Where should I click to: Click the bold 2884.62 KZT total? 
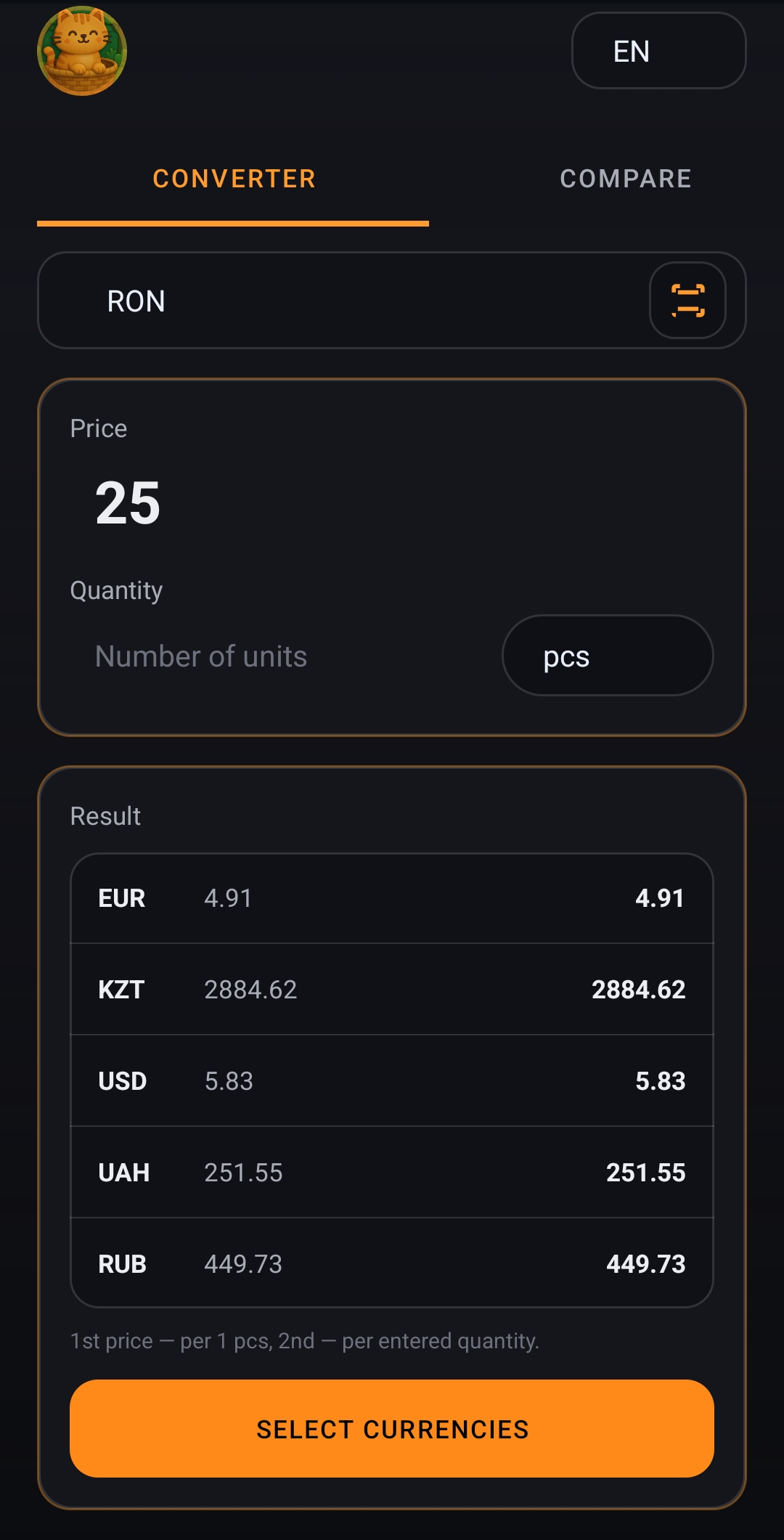(x=638, y=990)
